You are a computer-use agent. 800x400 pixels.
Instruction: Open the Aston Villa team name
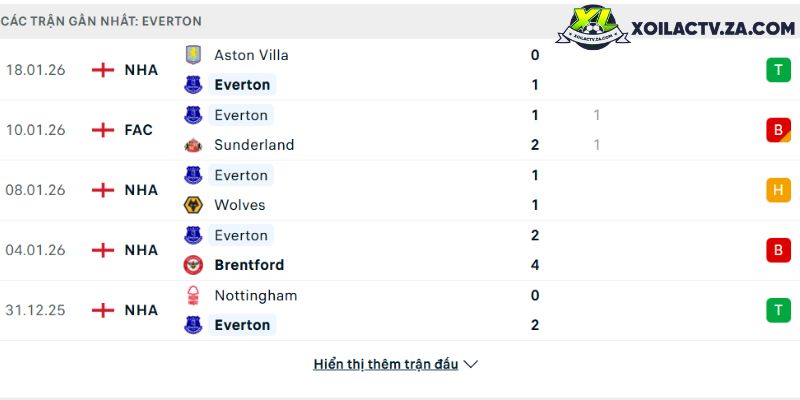pyautogui.click(x=251, y=55)
